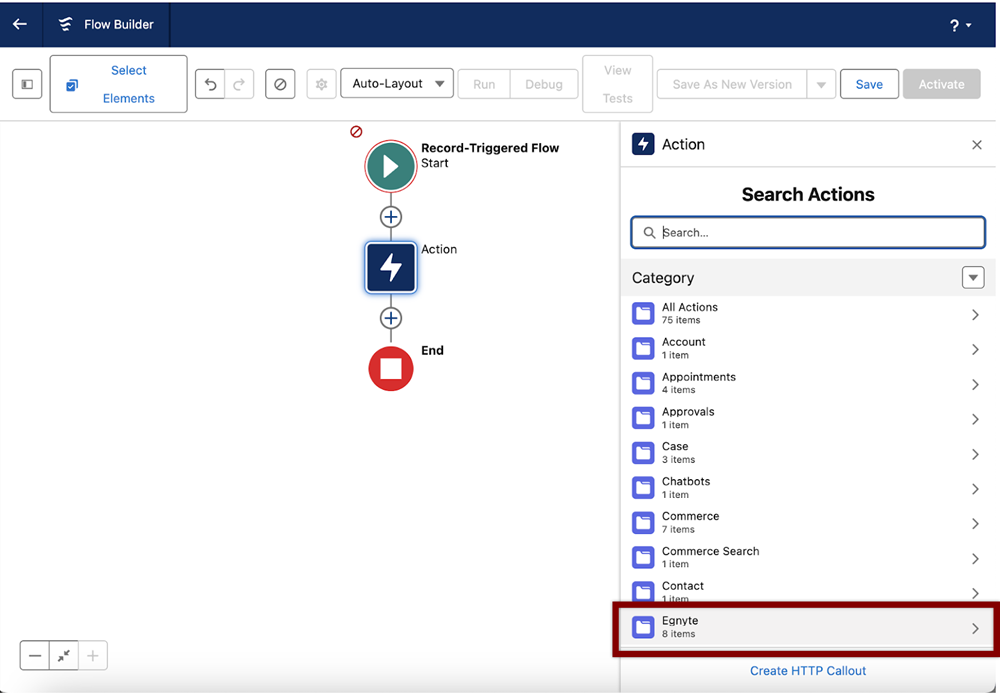Activate the flow
The height and width of the screenshot is (694, 1000).
click(941, 84)
